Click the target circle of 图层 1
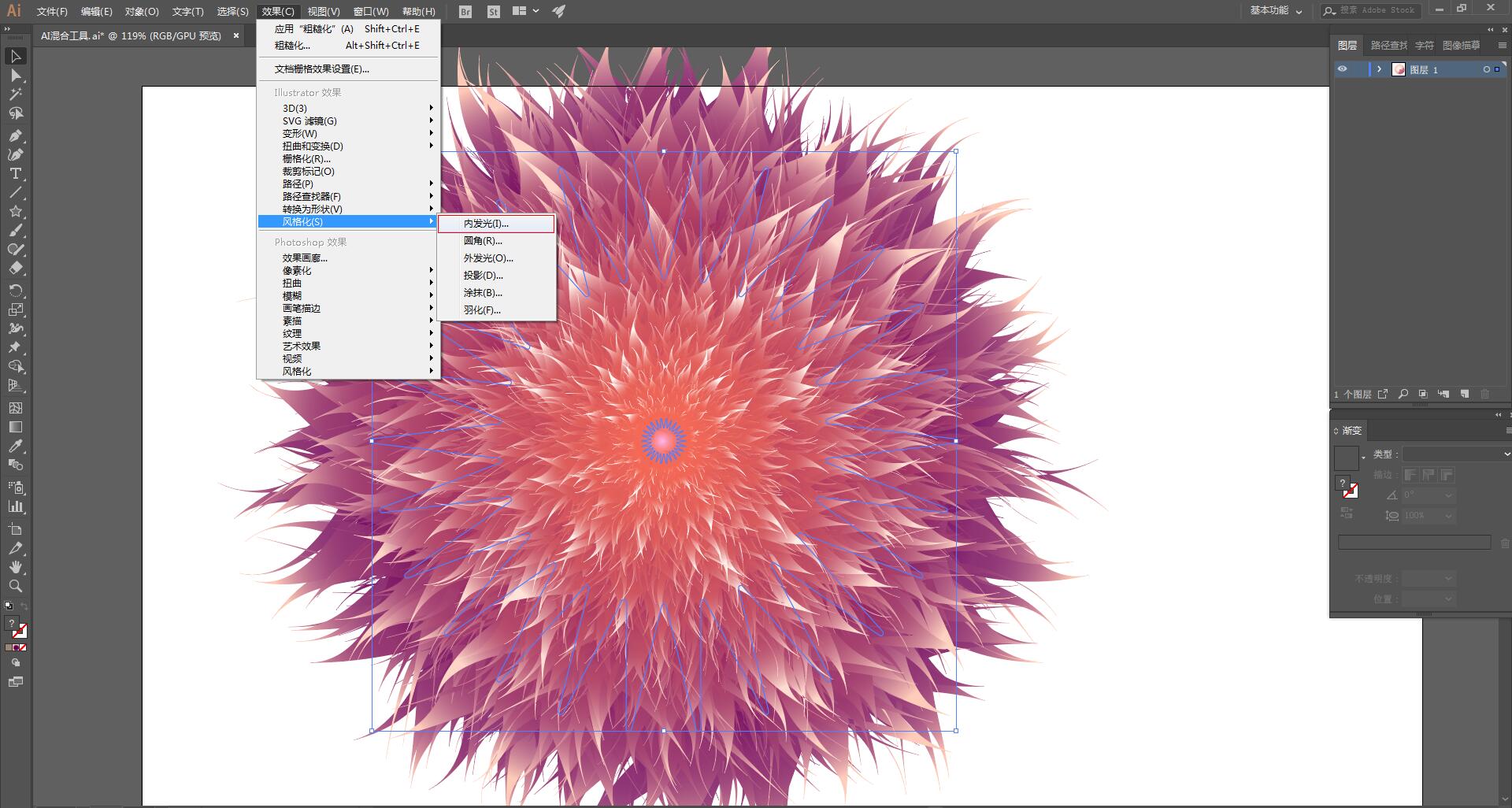This screenshot has width=1512, height=808. pyautogui.click(x=1486, y=69)
